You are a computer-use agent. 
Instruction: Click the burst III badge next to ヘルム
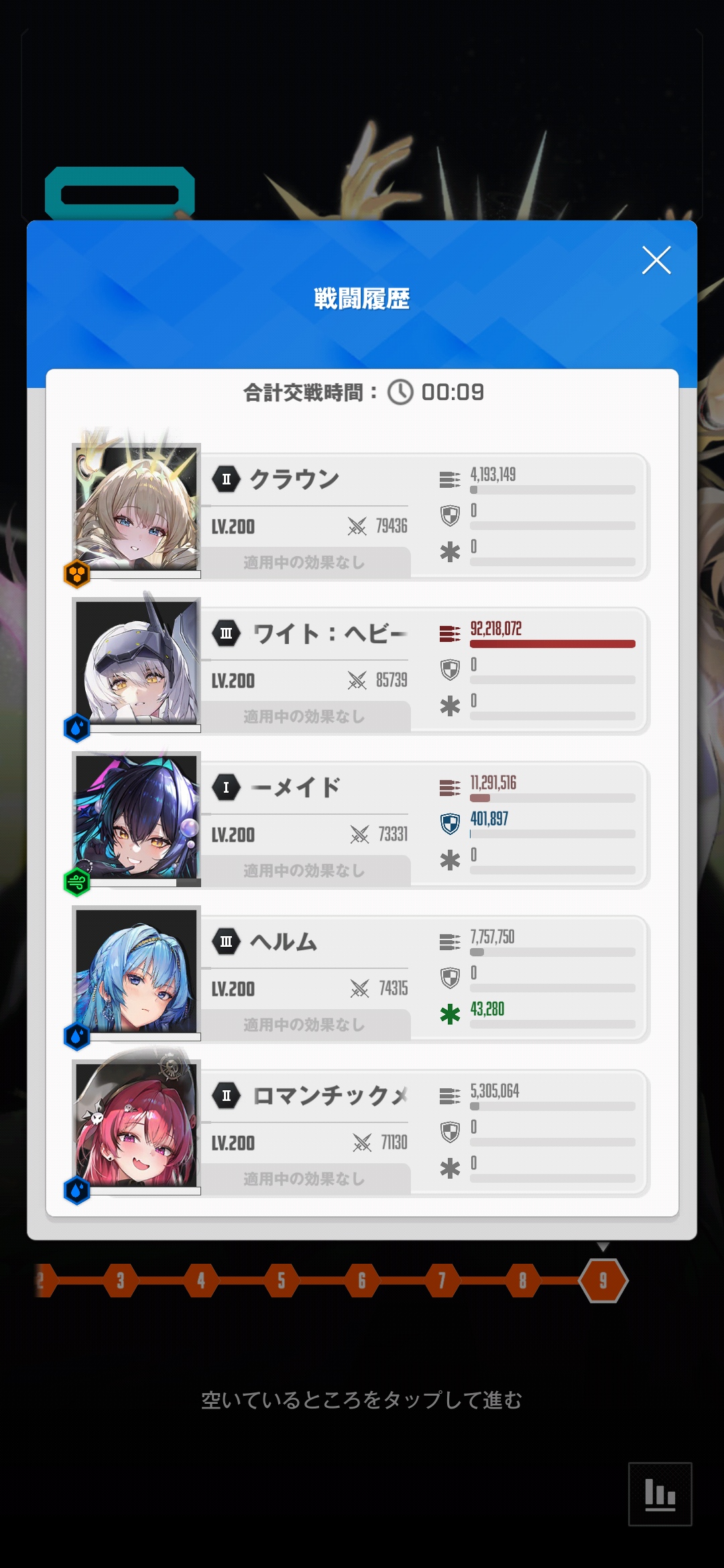pyautogui.click(x=227, y=941)
